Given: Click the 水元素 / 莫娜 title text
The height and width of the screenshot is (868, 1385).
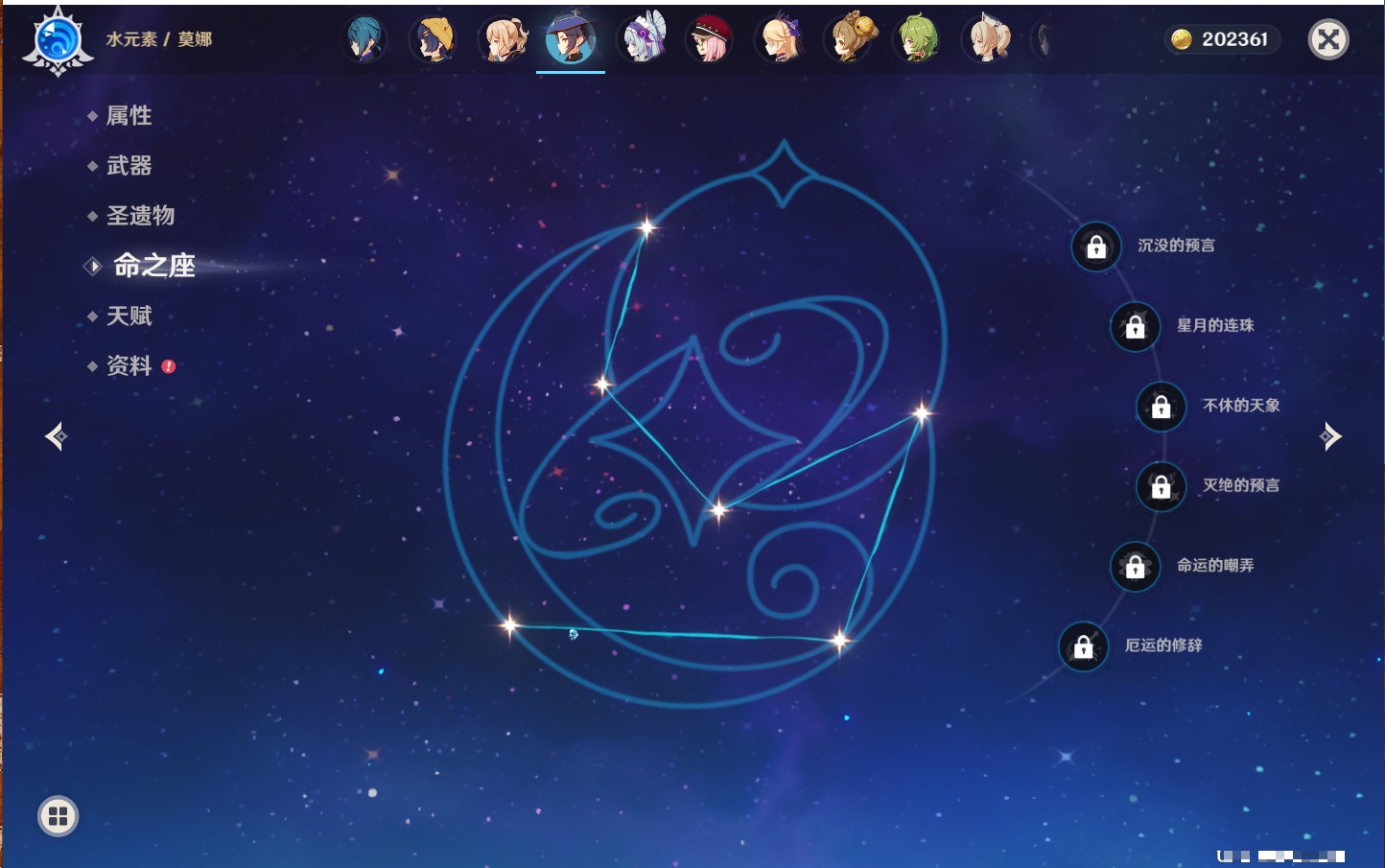Looking at the screenshot, I should 159,39.
